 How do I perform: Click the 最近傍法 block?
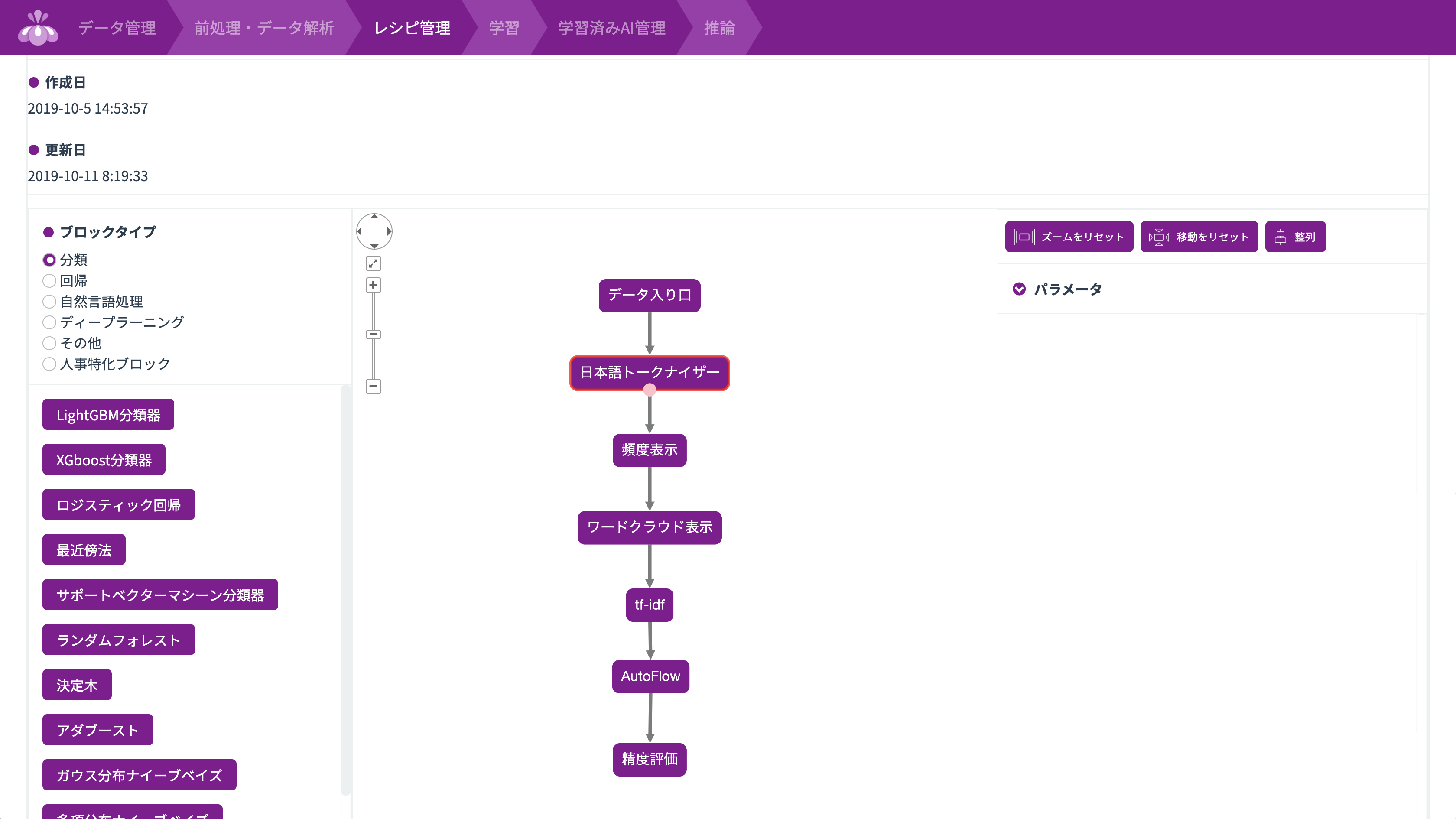point(84,549)
